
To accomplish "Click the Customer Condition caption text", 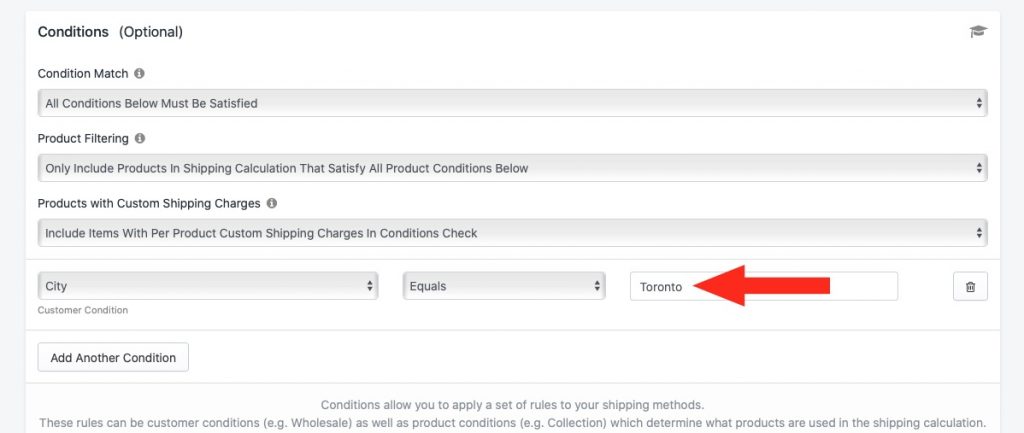I will (82, 310).
